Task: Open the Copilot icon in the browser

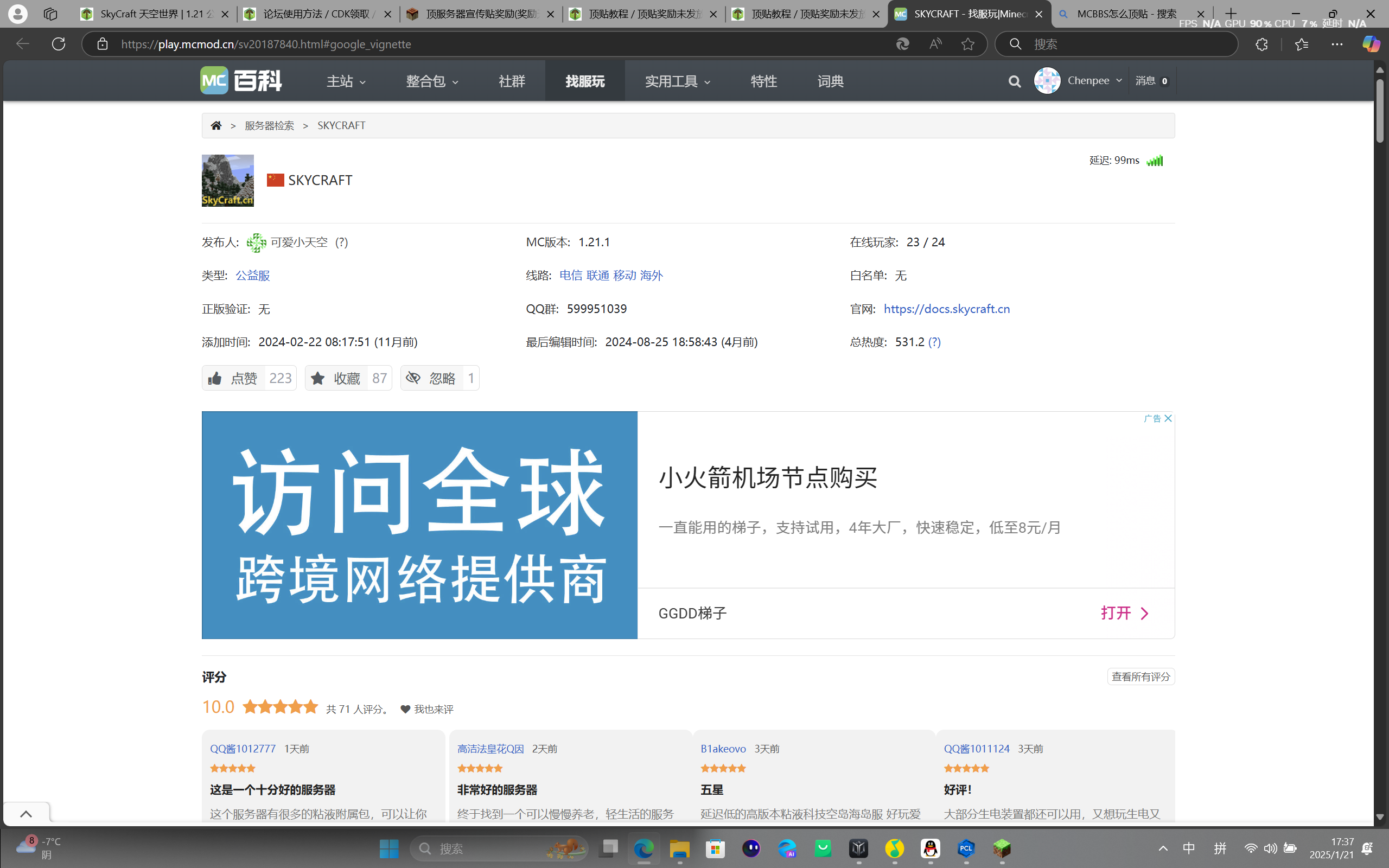Action: pyautogui.click(x=1371, y=43)
